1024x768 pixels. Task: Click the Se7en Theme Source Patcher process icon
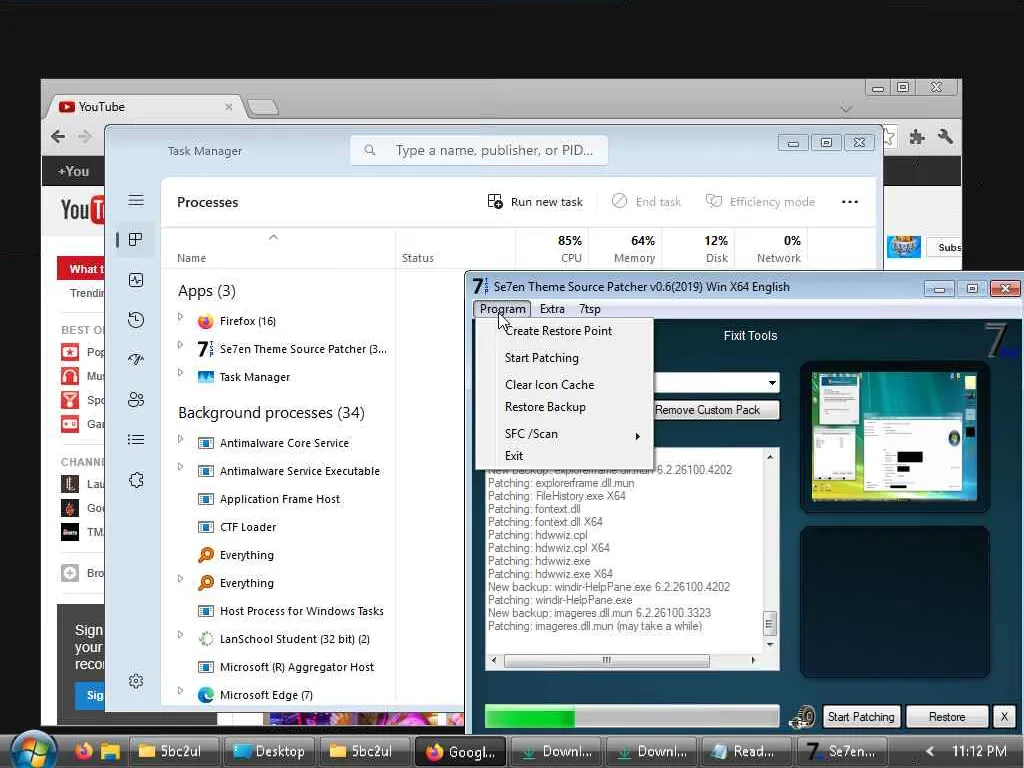(205, 349)
